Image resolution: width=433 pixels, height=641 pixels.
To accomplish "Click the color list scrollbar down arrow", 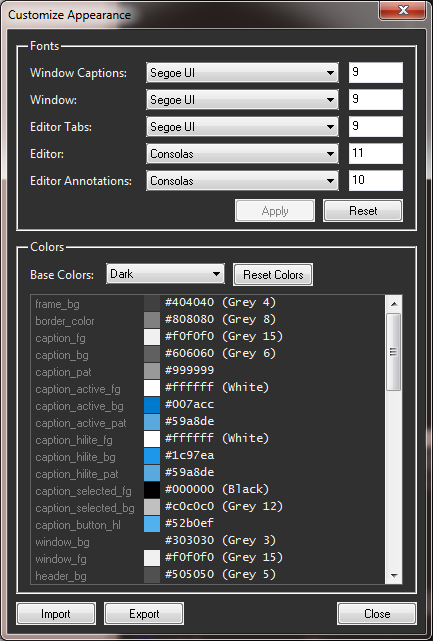I will 394,576.
